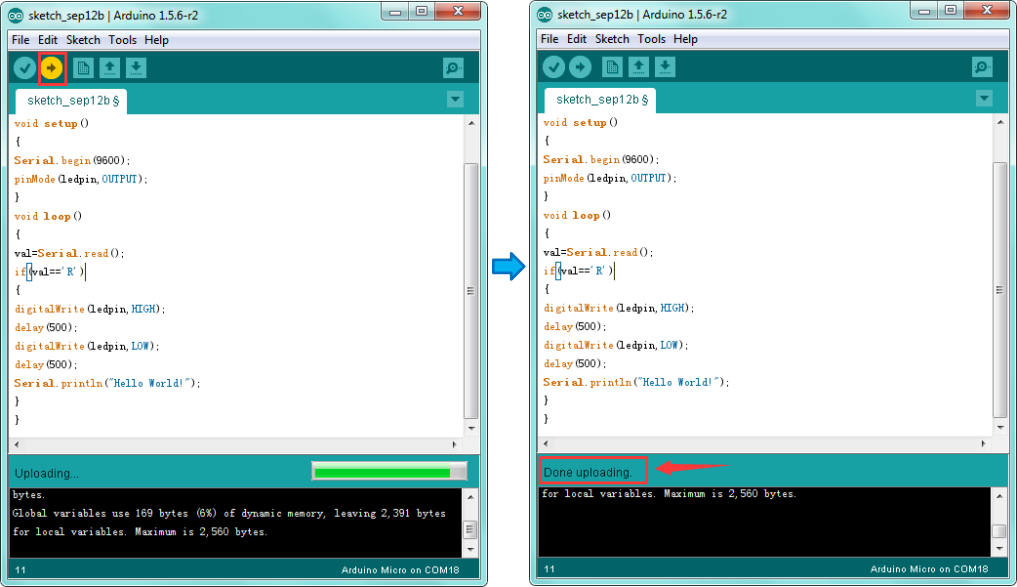The width and height of the screenshot is (1017, 587).
Task: Click Arduino logo in right window title bar
Action: pos(545,14)
